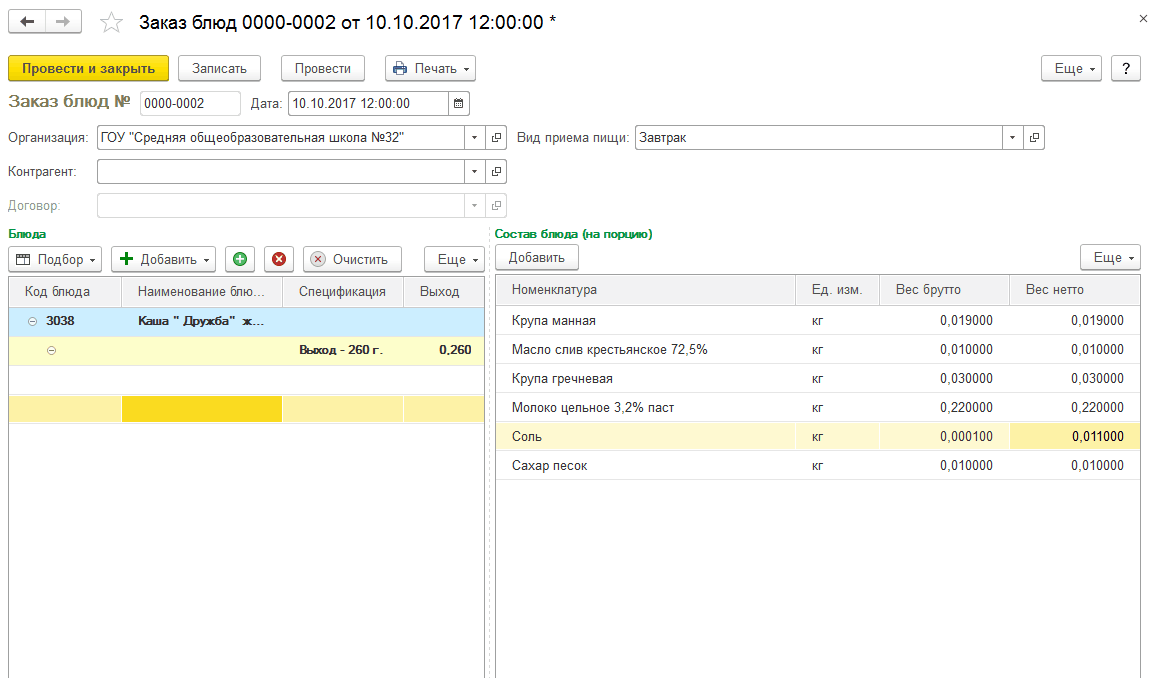Click the Спецификация column header
The image size is (1151, 678).
pyautogui.click(x=343, y=291)
